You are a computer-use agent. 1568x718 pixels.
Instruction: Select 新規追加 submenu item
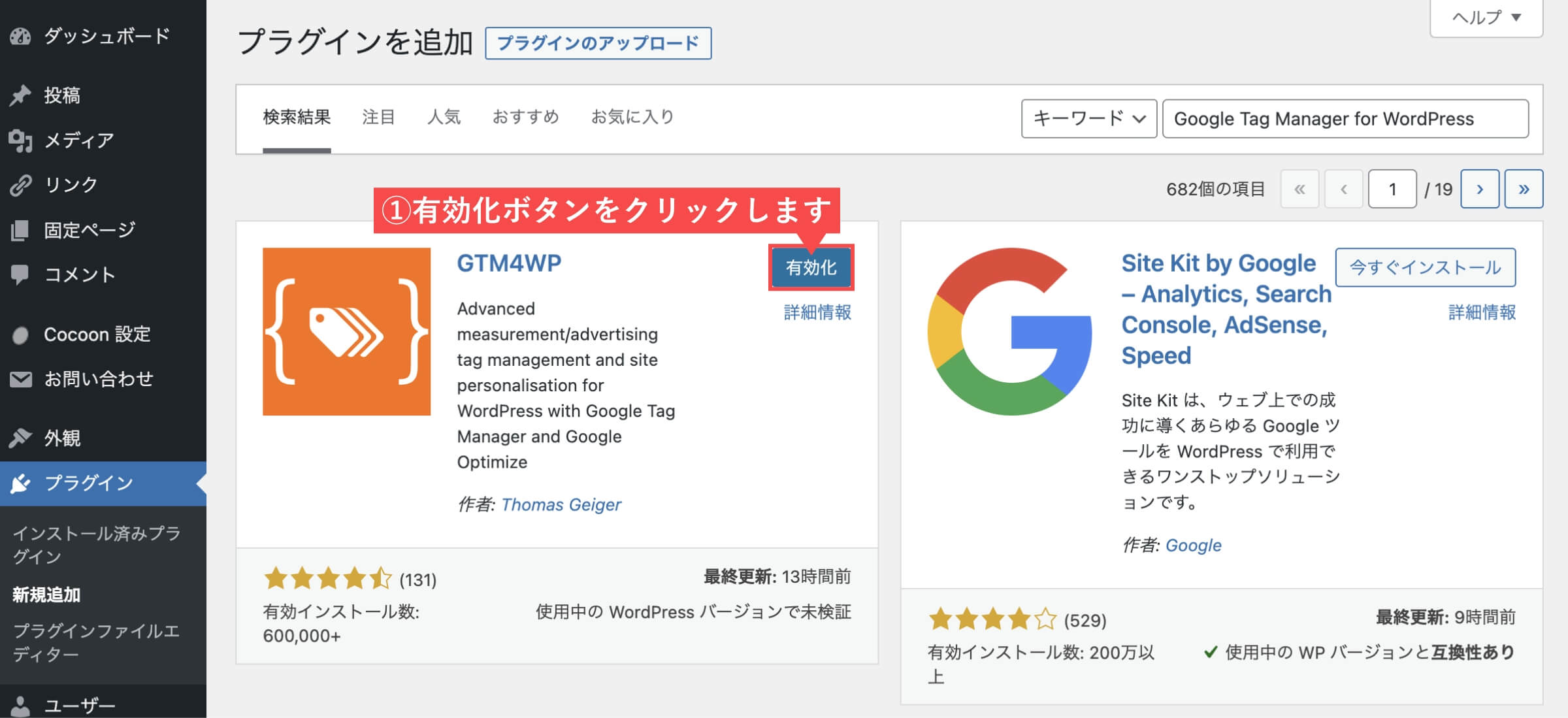[x=46, y=595]
